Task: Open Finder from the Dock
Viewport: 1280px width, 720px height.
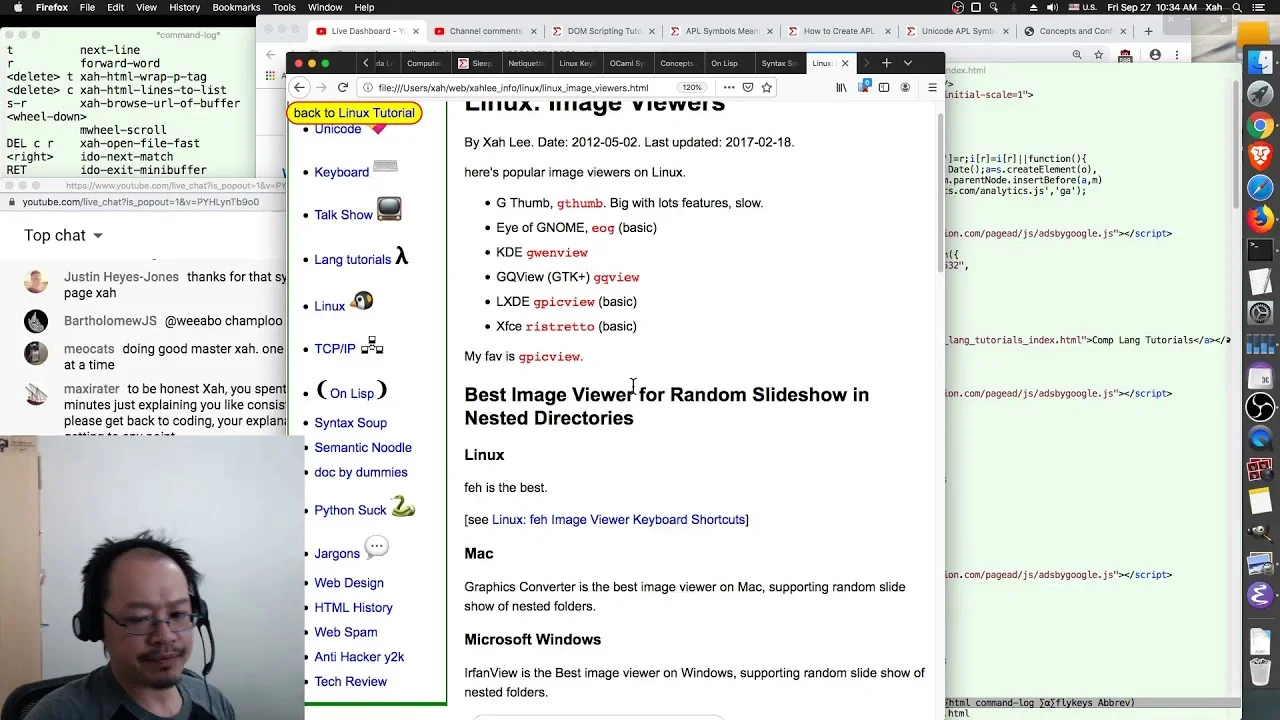Action: 1260,62
